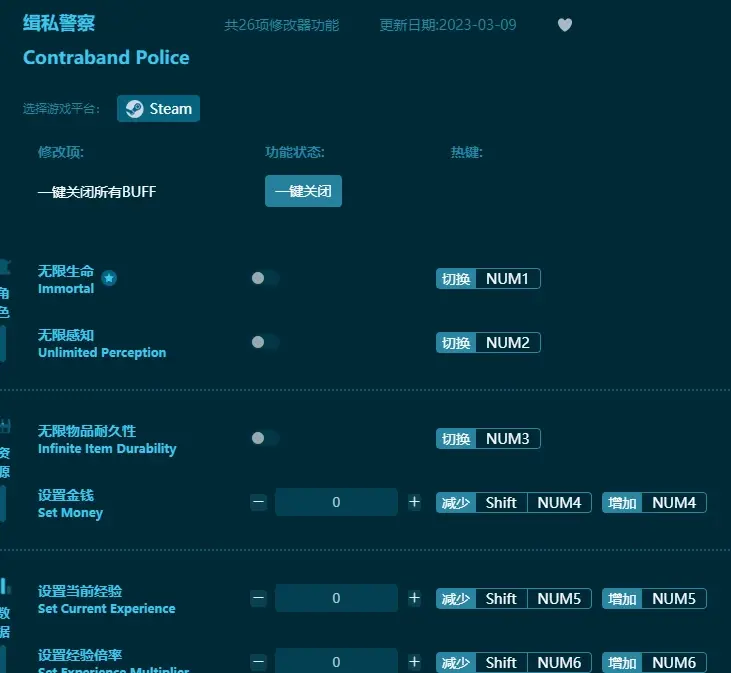Click the plus button for Set Current Experience

point(414,598)
